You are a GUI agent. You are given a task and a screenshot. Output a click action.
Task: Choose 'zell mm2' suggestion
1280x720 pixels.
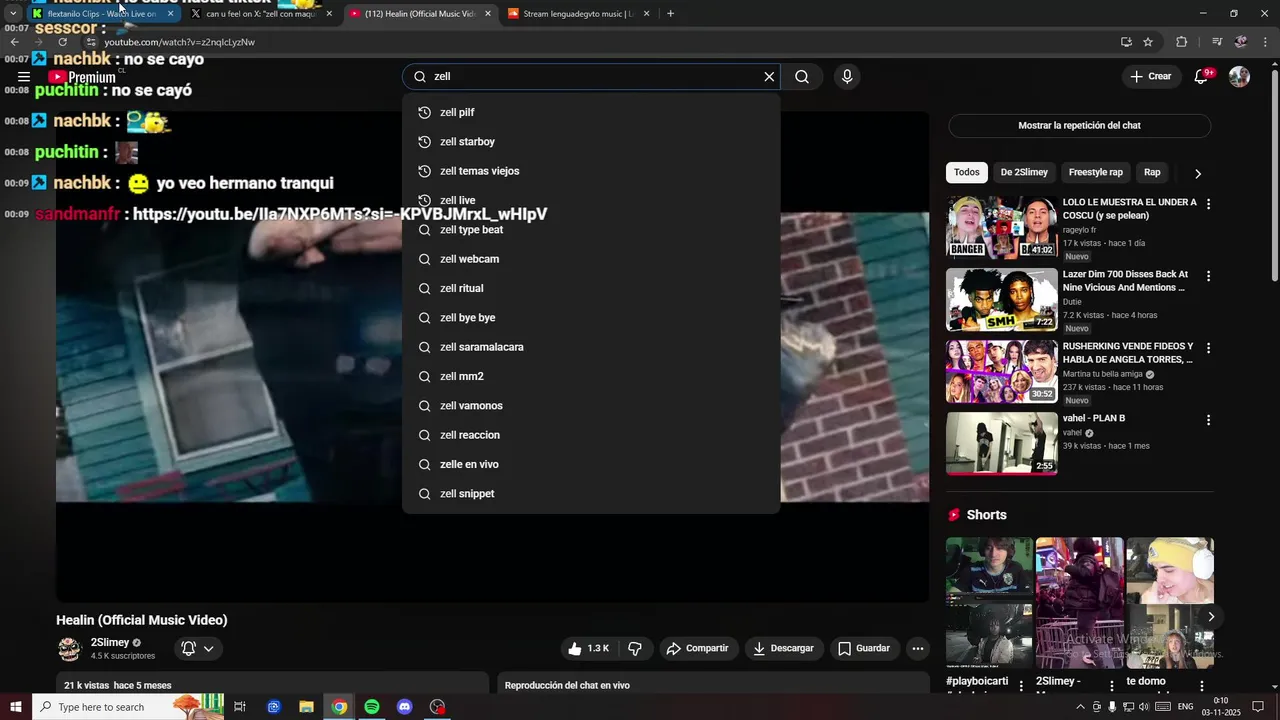[x=591, y=376]
